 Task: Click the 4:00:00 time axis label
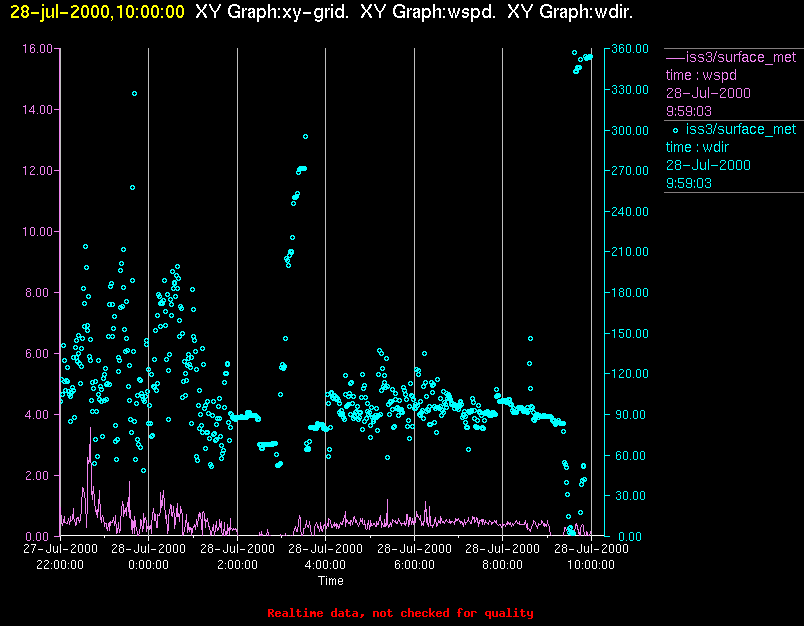pos(325,565)
